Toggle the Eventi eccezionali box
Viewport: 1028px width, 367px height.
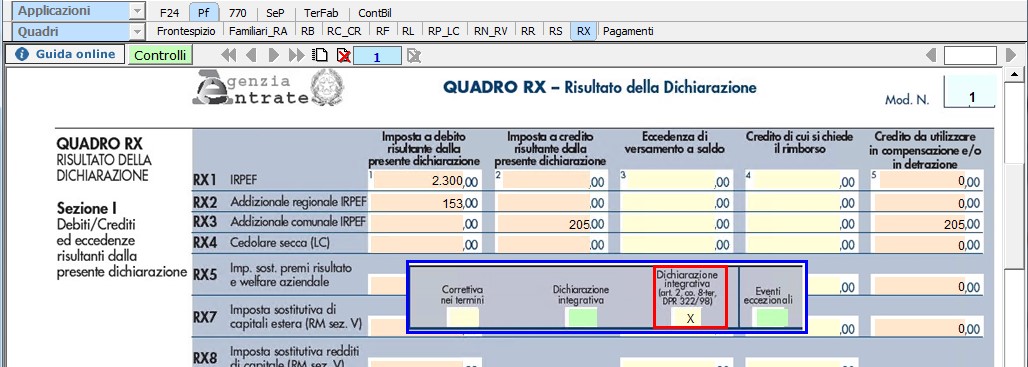click(772, 318)
